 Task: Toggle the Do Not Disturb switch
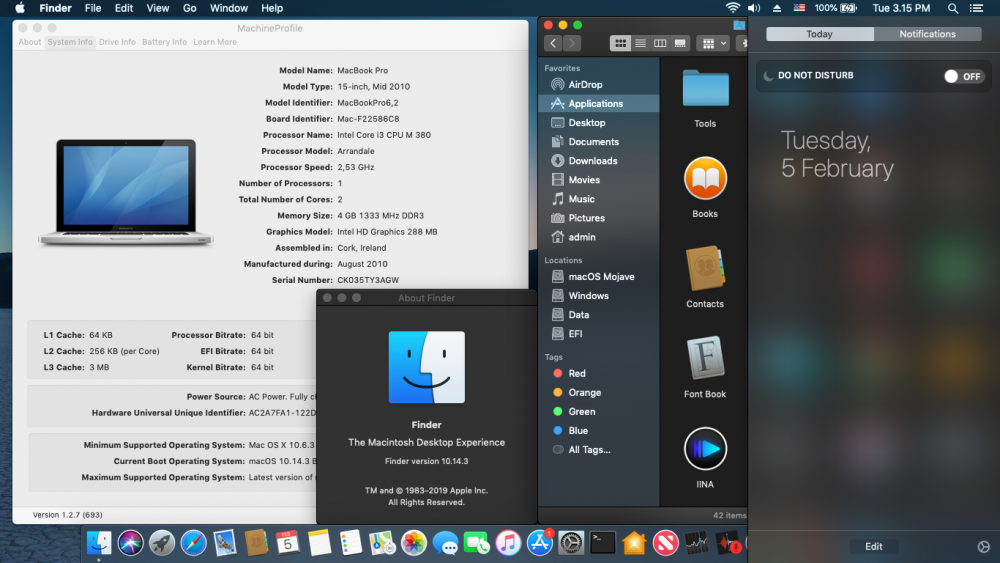click(964, 76)
